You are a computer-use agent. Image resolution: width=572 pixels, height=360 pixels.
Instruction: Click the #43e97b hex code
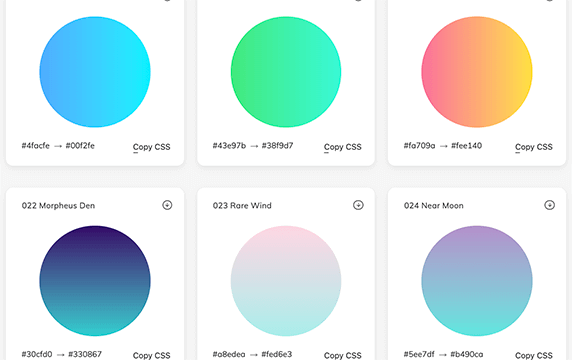(x=229, y=146)
